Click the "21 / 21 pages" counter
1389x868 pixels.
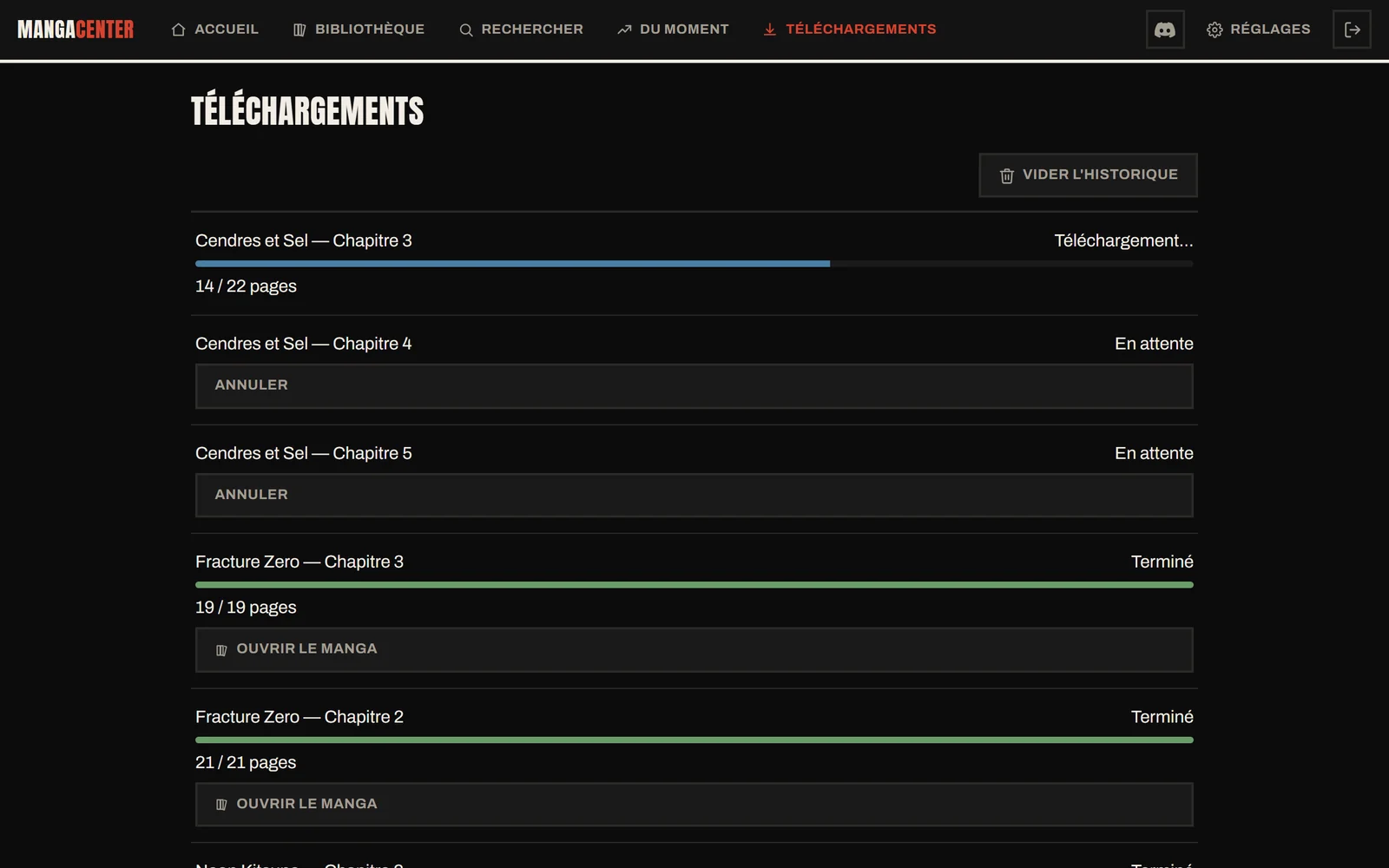(246, 763)
